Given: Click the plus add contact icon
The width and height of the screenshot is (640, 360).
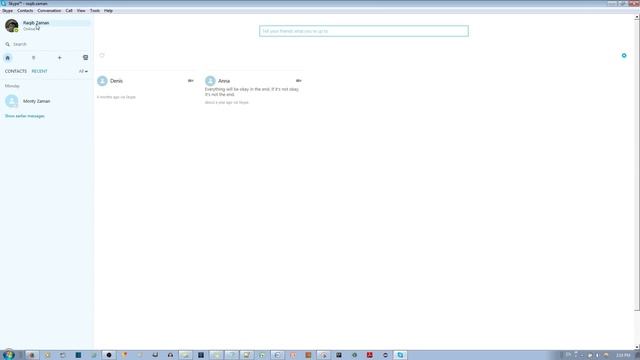Looking at the screenshot, I should 60,58.
